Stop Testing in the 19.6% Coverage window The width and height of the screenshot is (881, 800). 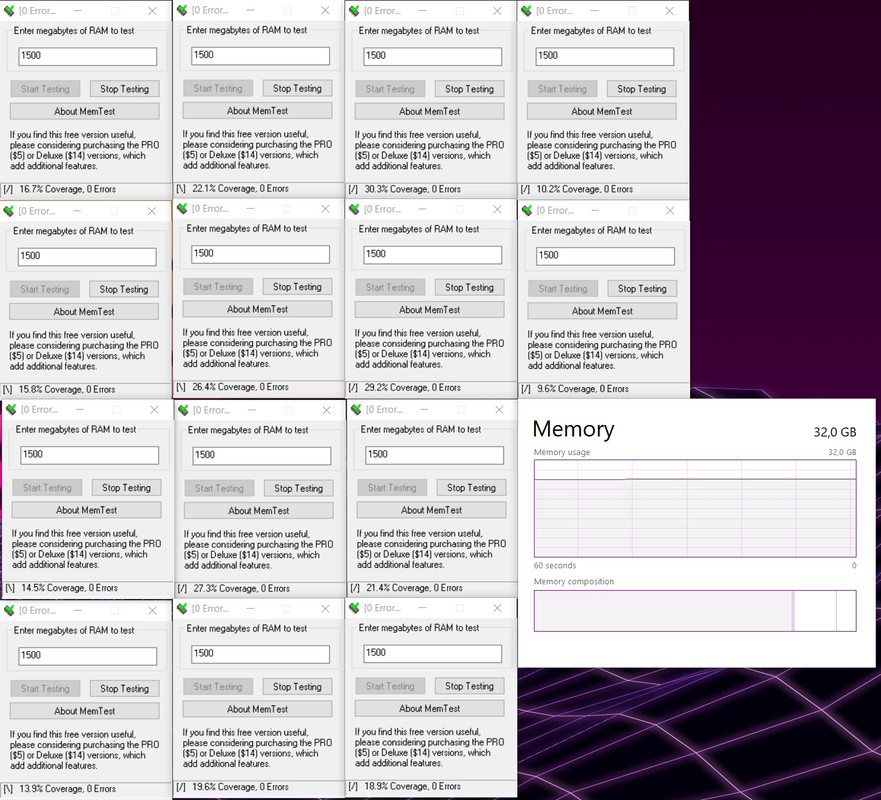297,687
